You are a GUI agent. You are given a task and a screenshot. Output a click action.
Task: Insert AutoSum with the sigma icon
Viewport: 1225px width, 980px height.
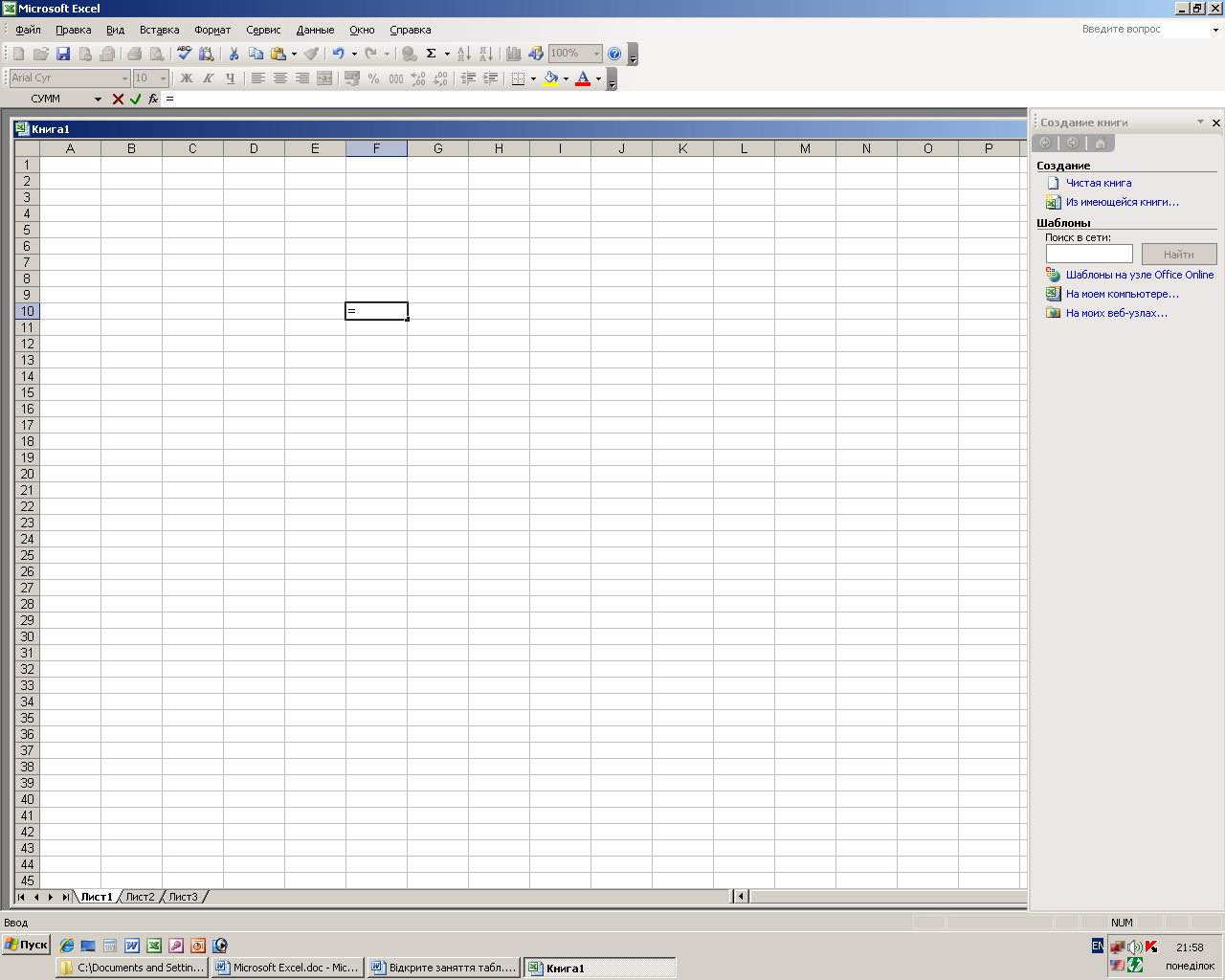coord(431,54)
